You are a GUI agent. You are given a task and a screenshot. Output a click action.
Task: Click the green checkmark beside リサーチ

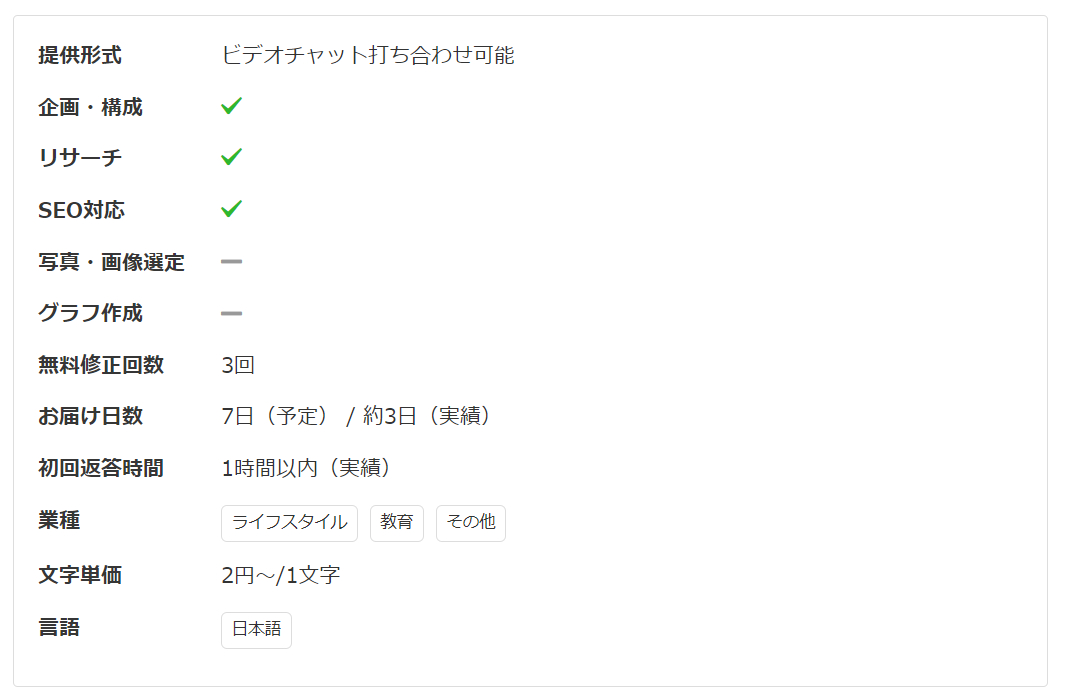231,157
